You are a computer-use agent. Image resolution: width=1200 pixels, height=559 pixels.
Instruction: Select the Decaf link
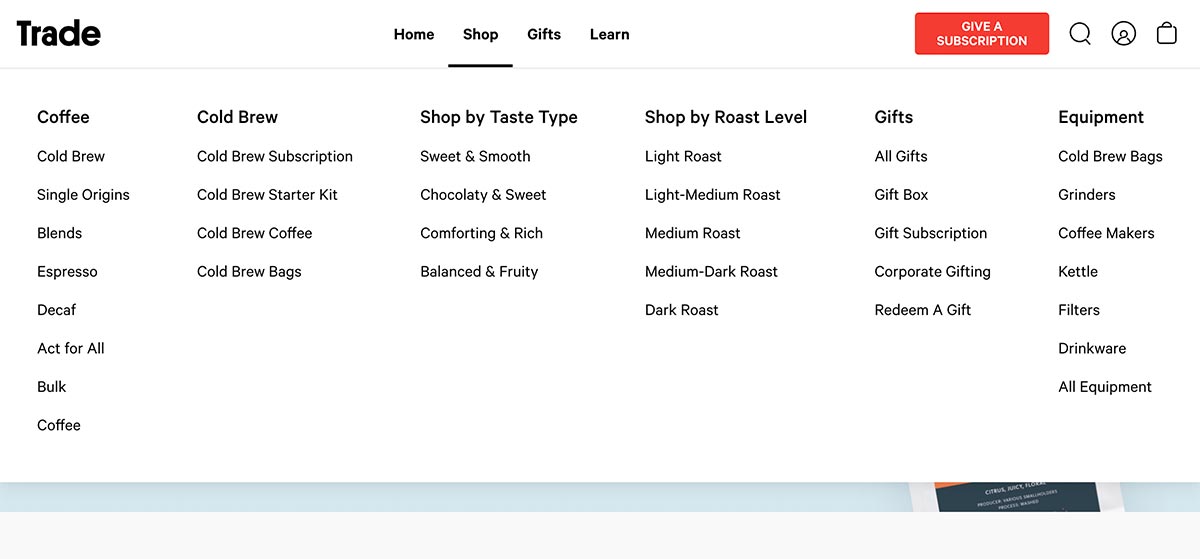tap(56, 310)
